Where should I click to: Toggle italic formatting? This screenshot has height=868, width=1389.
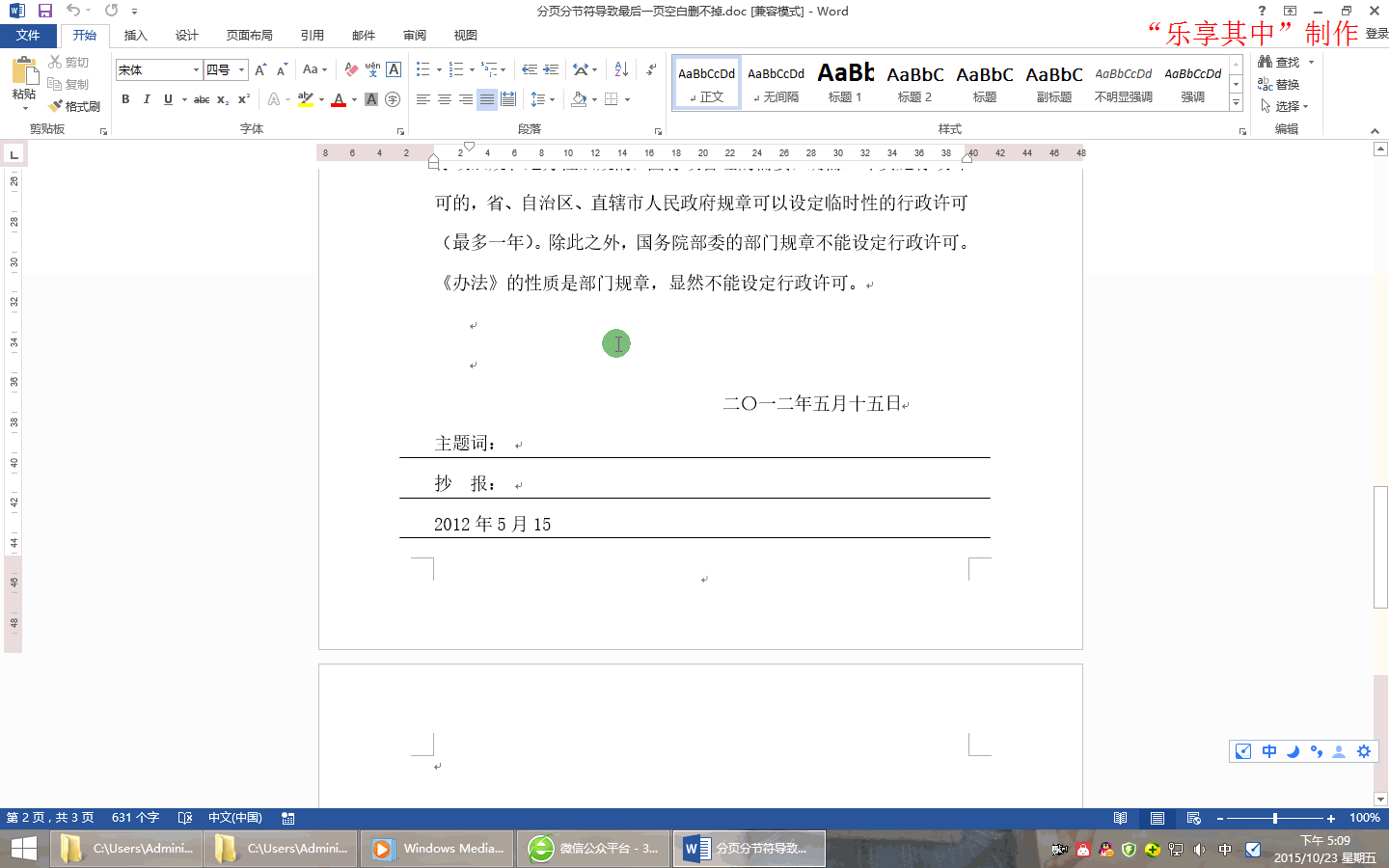coord(146,98)
